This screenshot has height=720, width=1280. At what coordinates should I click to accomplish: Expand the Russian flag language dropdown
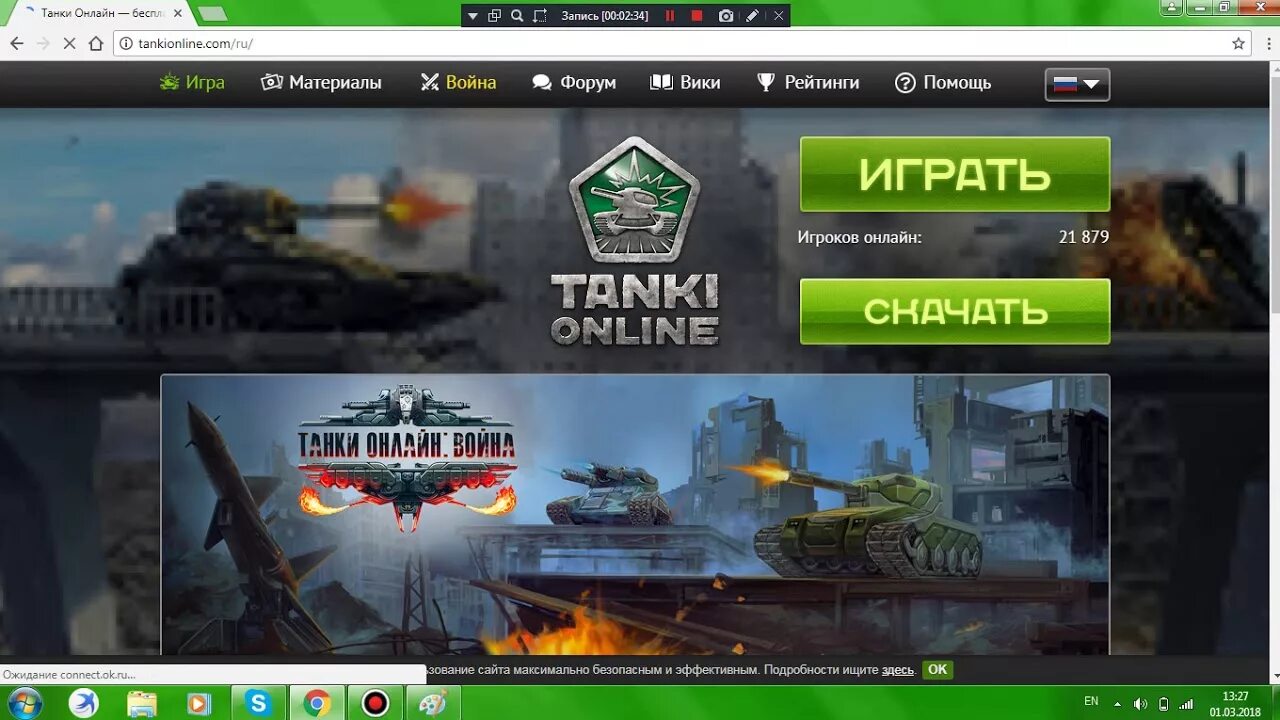1077,84
